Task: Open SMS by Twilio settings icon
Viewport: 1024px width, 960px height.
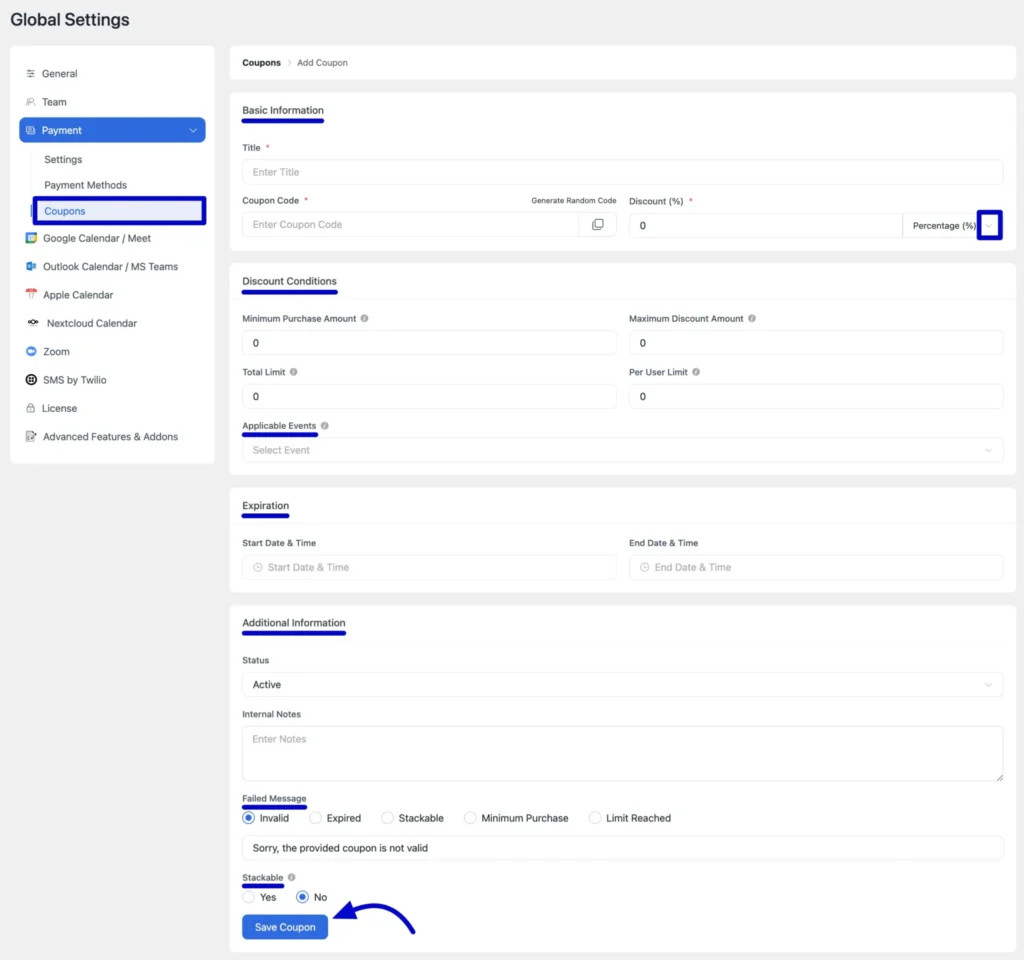Action: tap(33, 379)
